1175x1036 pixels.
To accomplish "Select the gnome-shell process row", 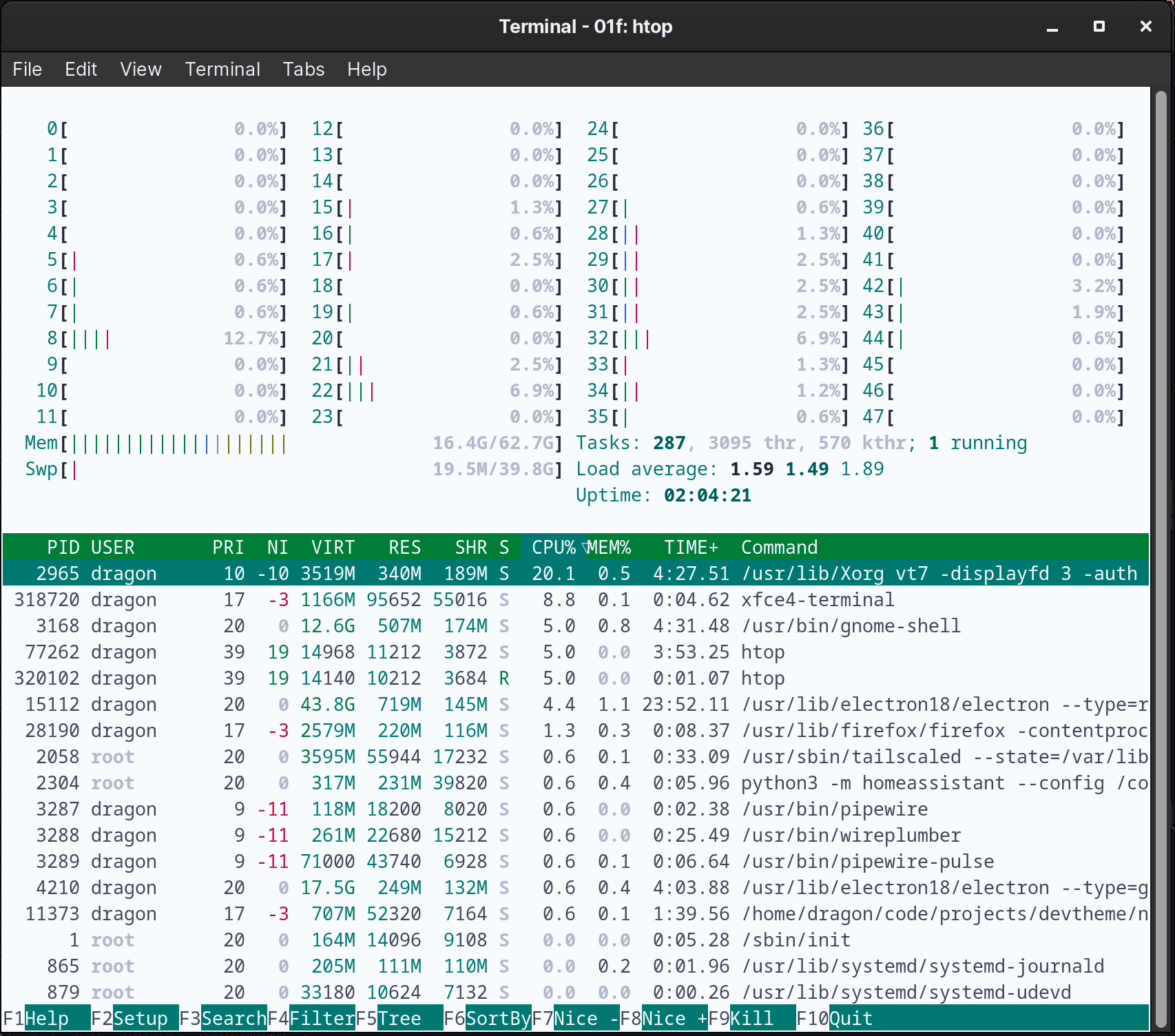I will pos(576,625).
